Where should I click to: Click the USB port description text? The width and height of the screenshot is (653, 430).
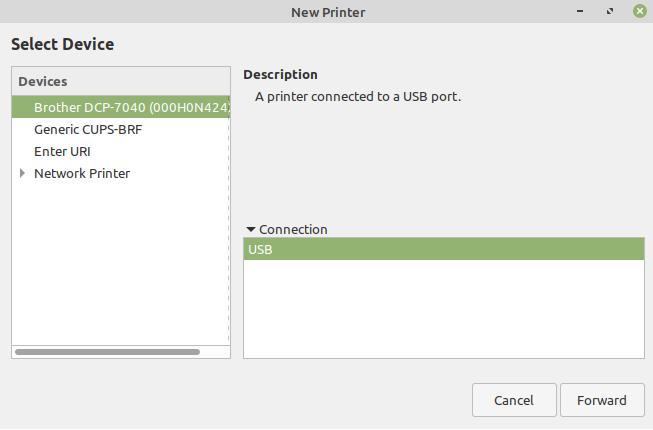click(x=357, y=97)
